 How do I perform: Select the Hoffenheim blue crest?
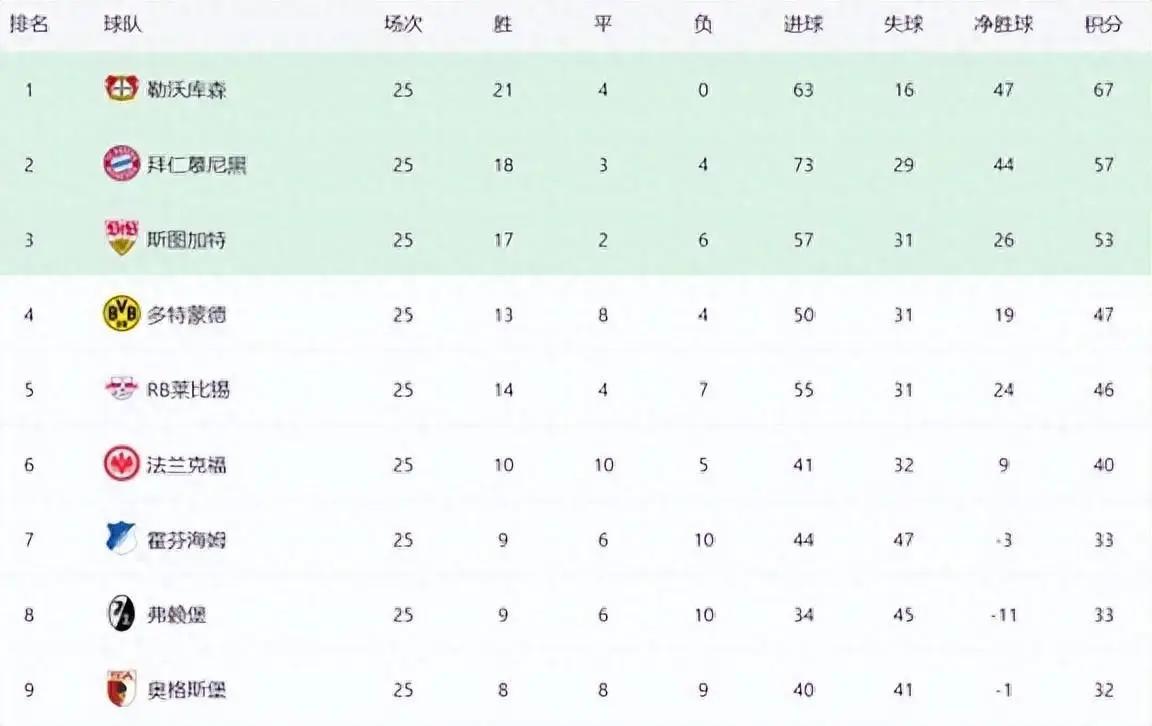point(121,539)
